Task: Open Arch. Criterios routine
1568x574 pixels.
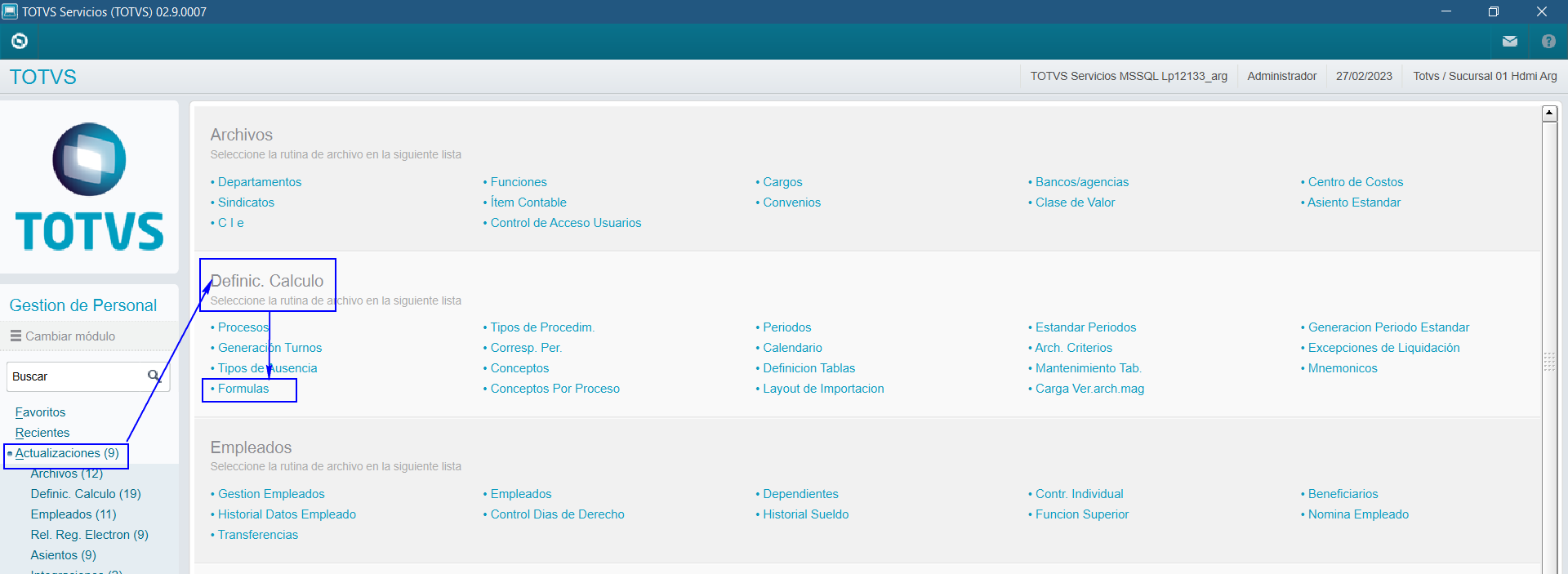Action: click(1074, 348)
